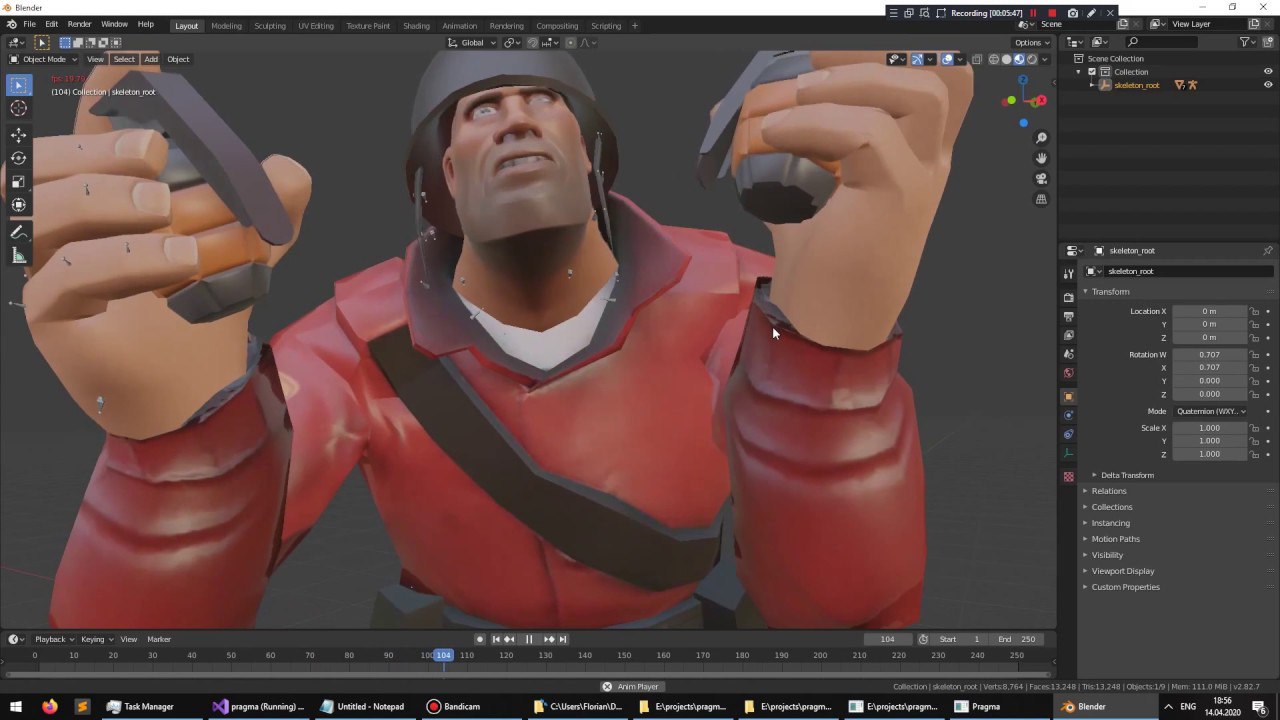Open the Output properties tab
Viewport: 1280px width, 720px height.
(1068, 316)
